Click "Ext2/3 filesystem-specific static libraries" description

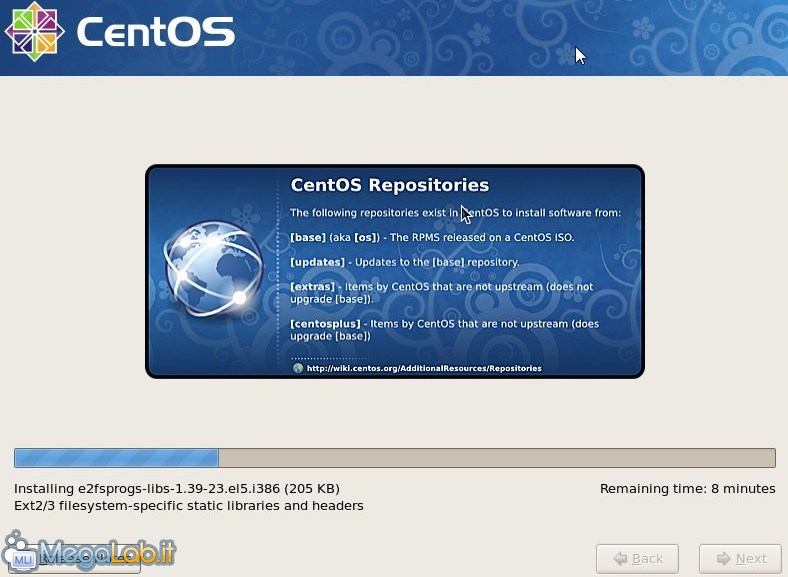(x=188, y=506)
